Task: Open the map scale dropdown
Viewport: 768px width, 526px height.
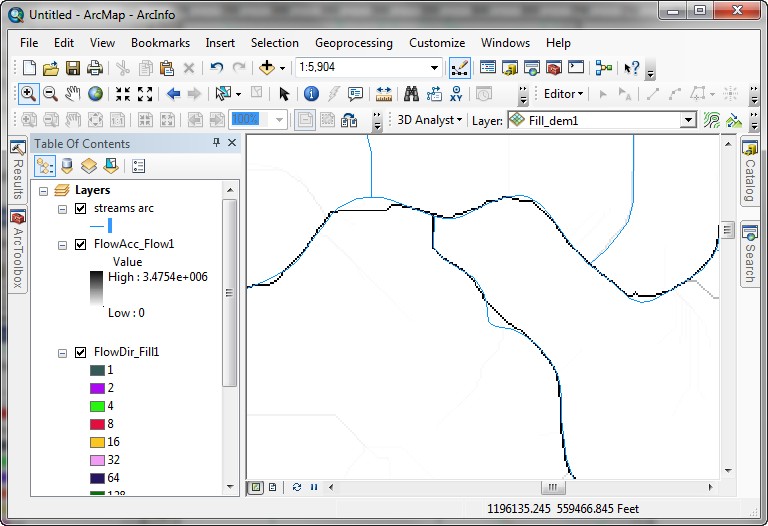Action: point(435,68)
